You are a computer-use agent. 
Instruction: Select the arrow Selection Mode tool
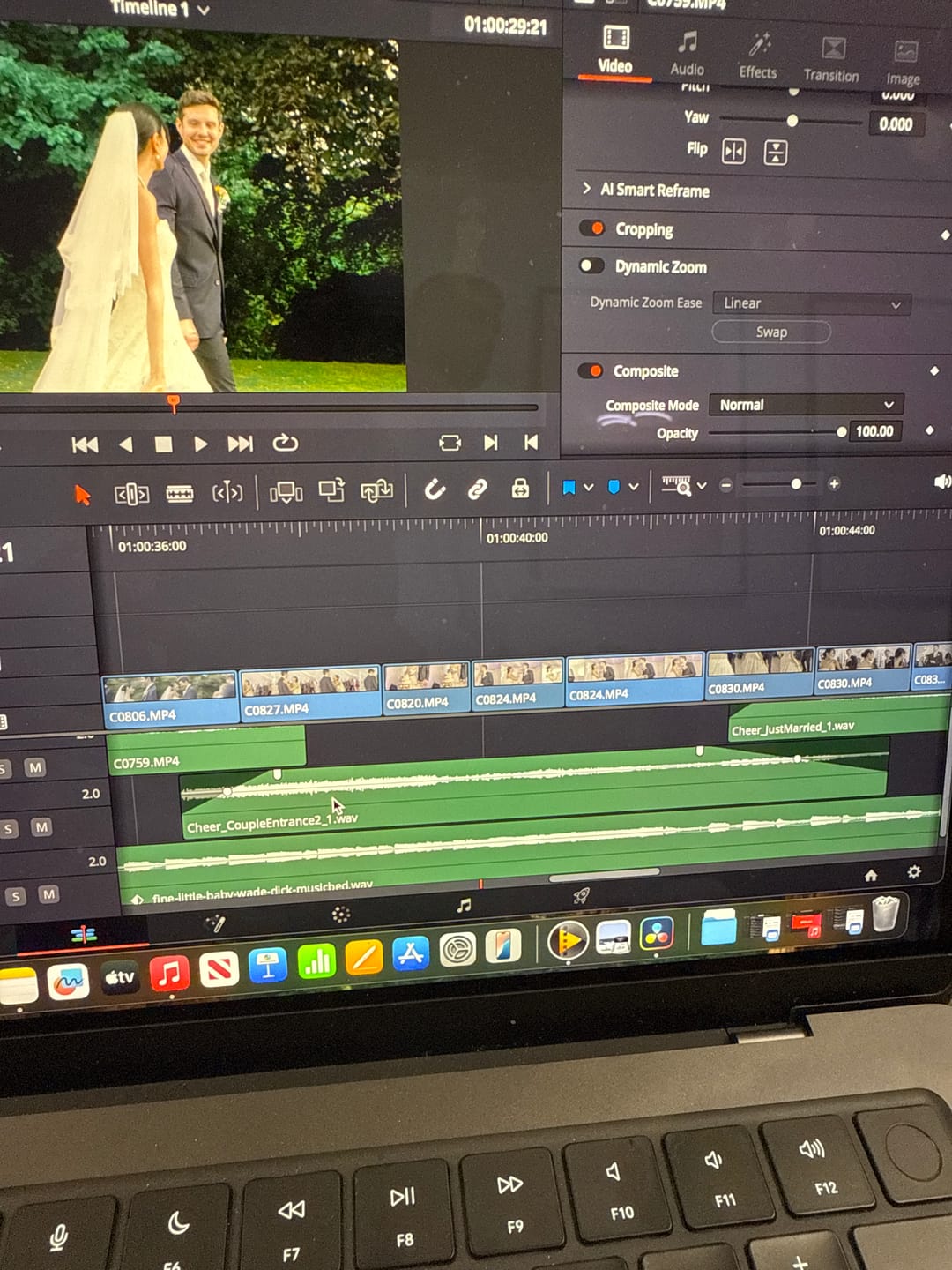click(83, 495)
